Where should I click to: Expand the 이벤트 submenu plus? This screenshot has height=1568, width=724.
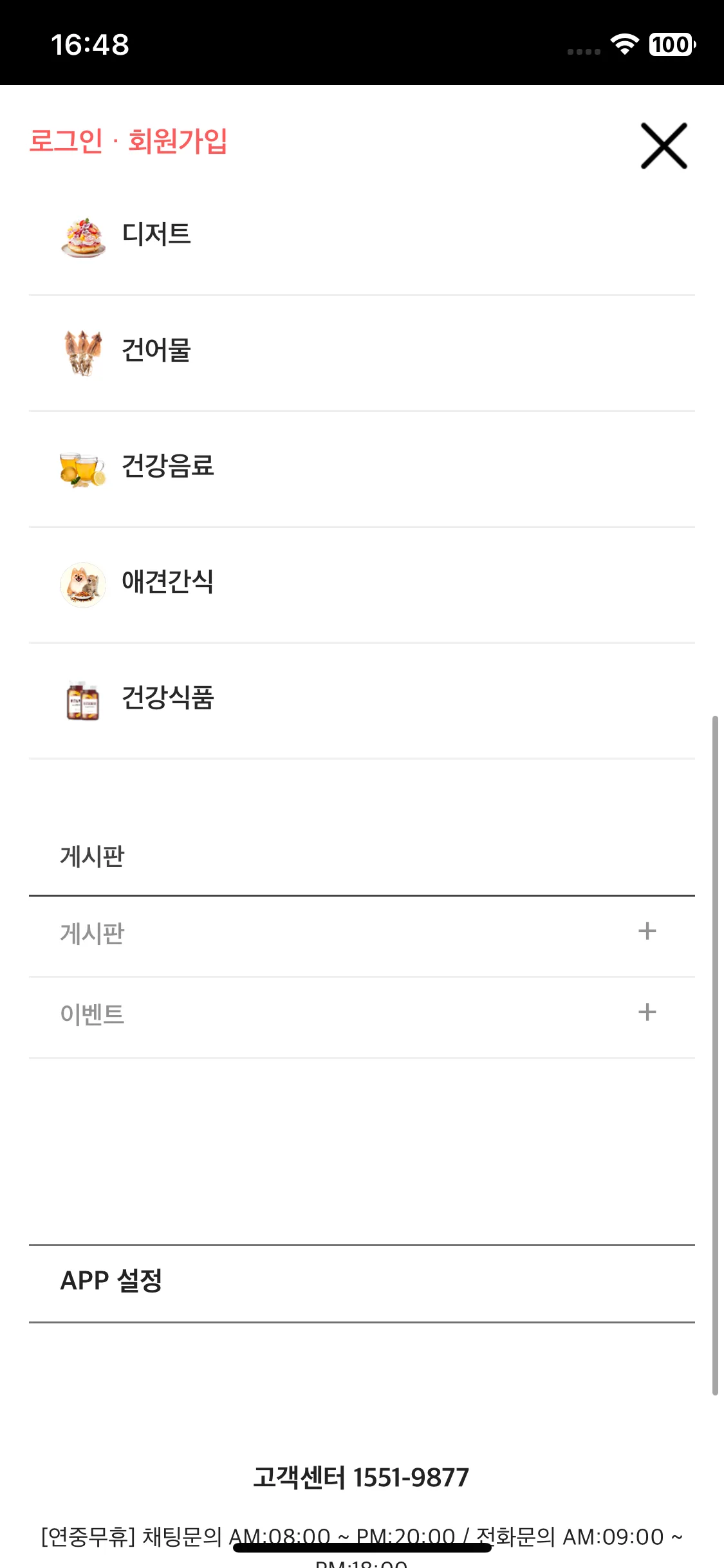(x=647, y=1012)
